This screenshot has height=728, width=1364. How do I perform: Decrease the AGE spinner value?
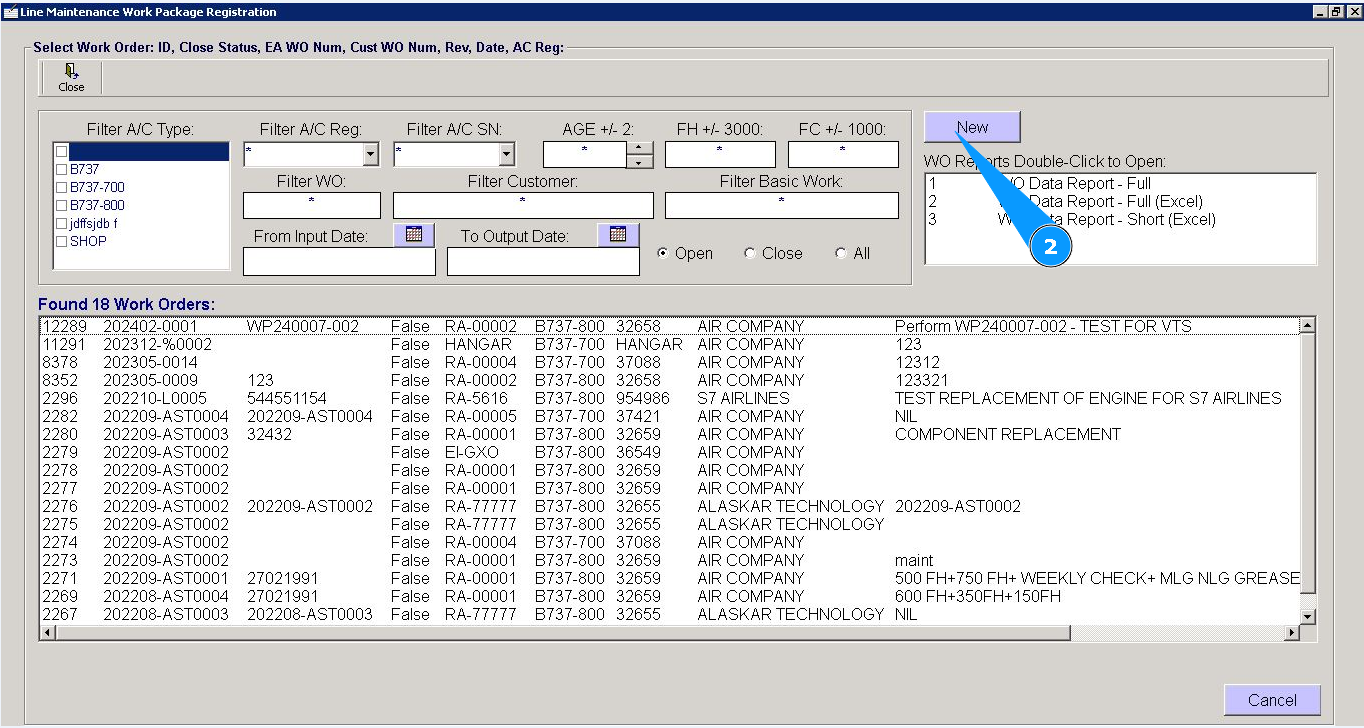(x=639, y=161)
